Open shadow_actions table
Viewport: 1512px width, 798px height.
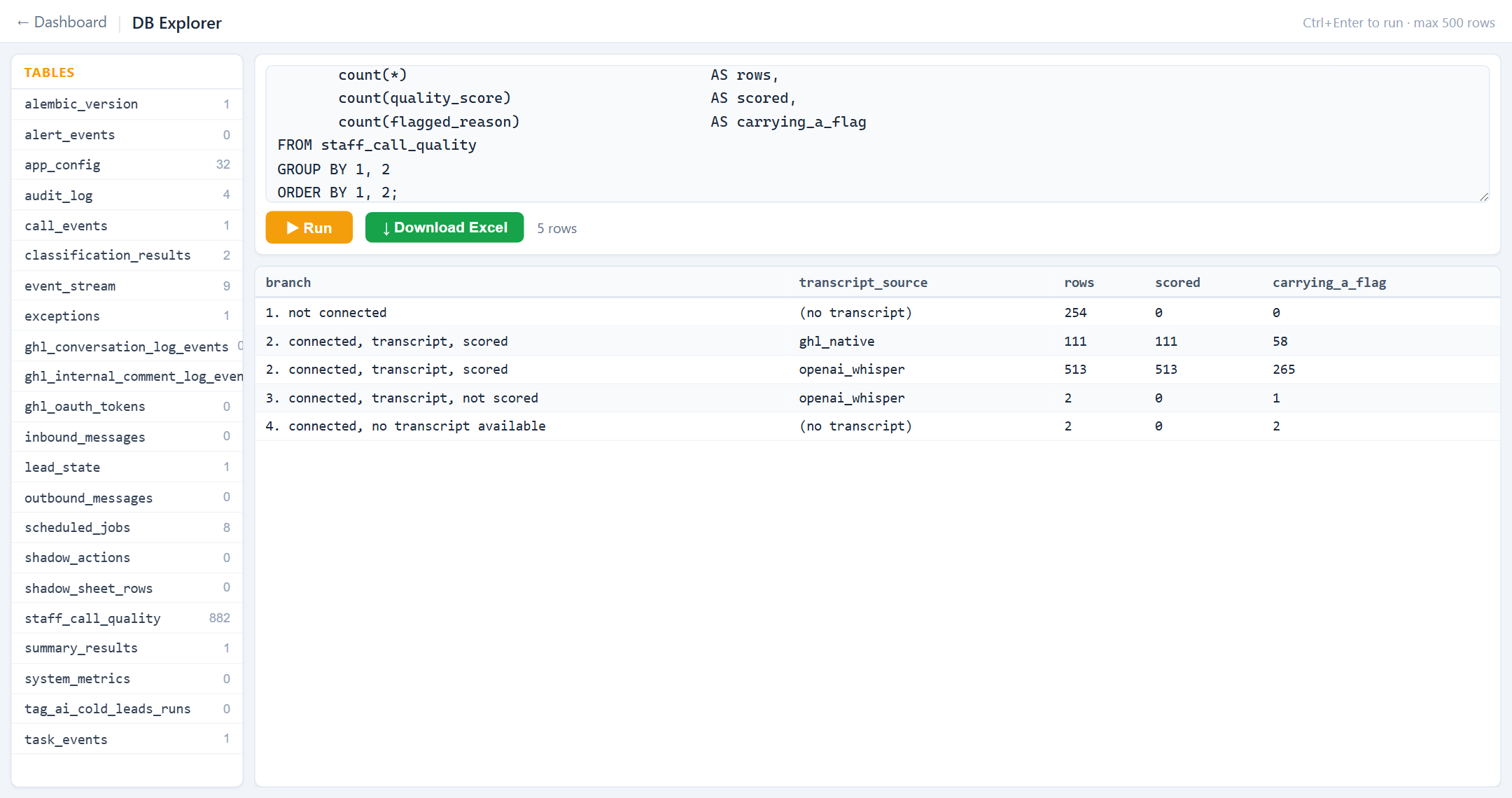(x=127, y=558)
